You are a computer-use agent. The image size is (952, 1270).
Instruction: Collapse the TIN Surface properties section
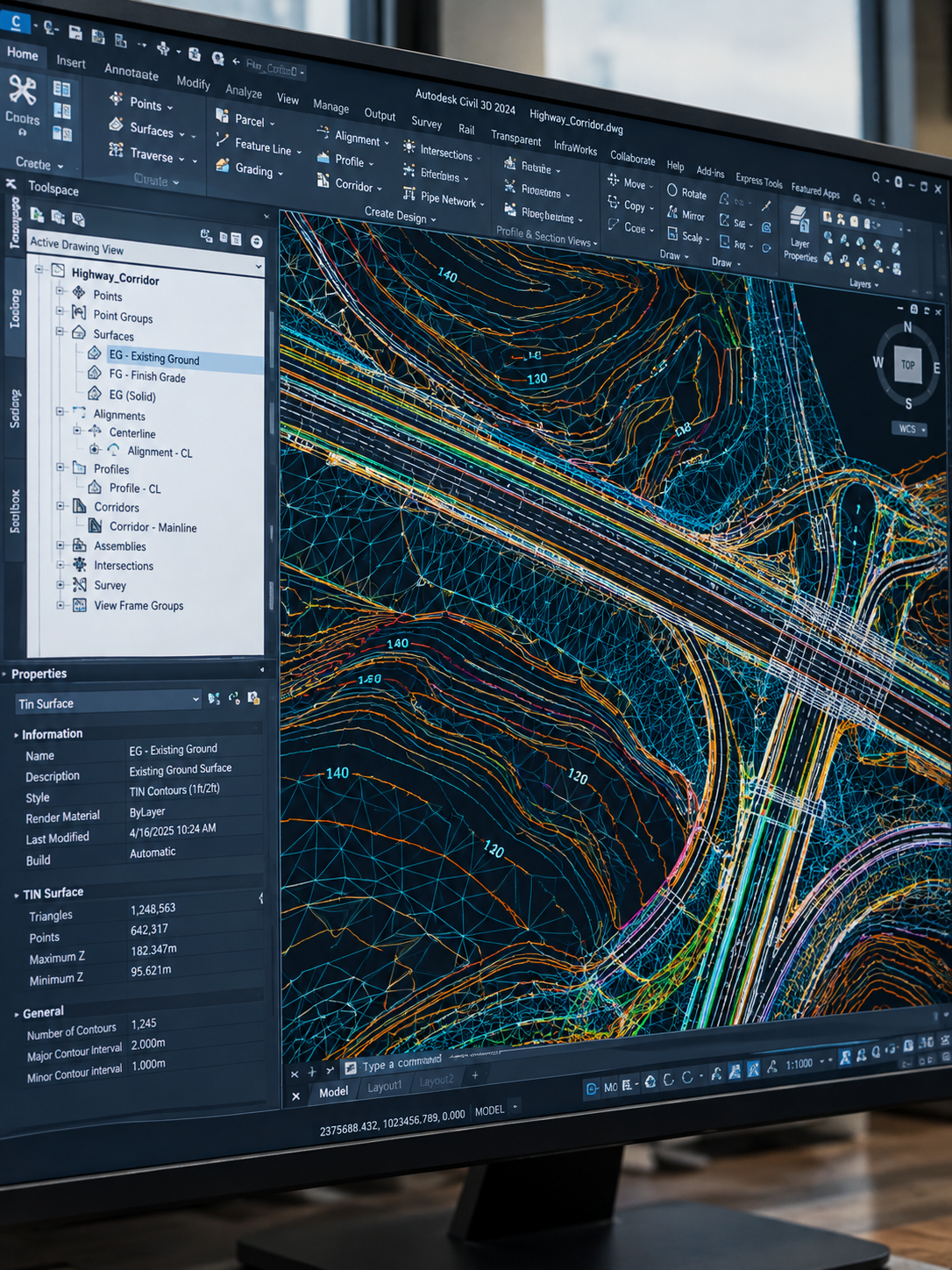17,895
